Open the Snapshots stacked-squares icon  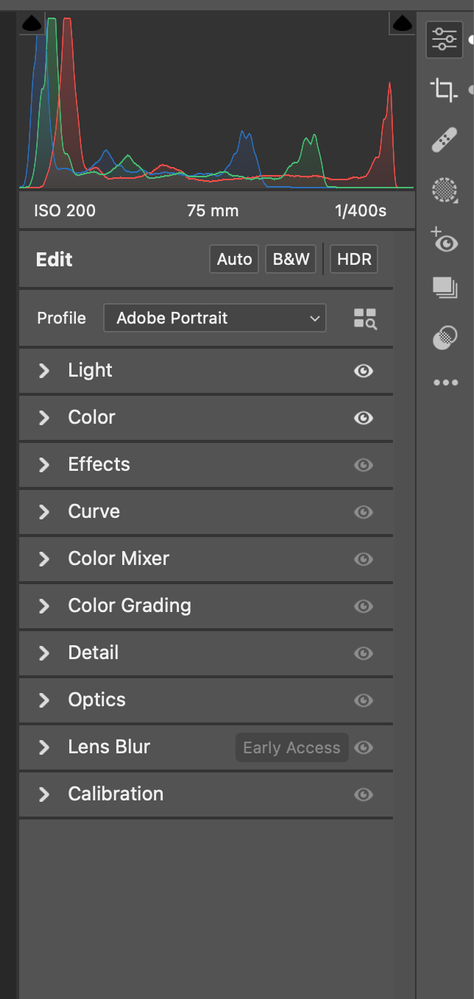(x=445, y=287)
